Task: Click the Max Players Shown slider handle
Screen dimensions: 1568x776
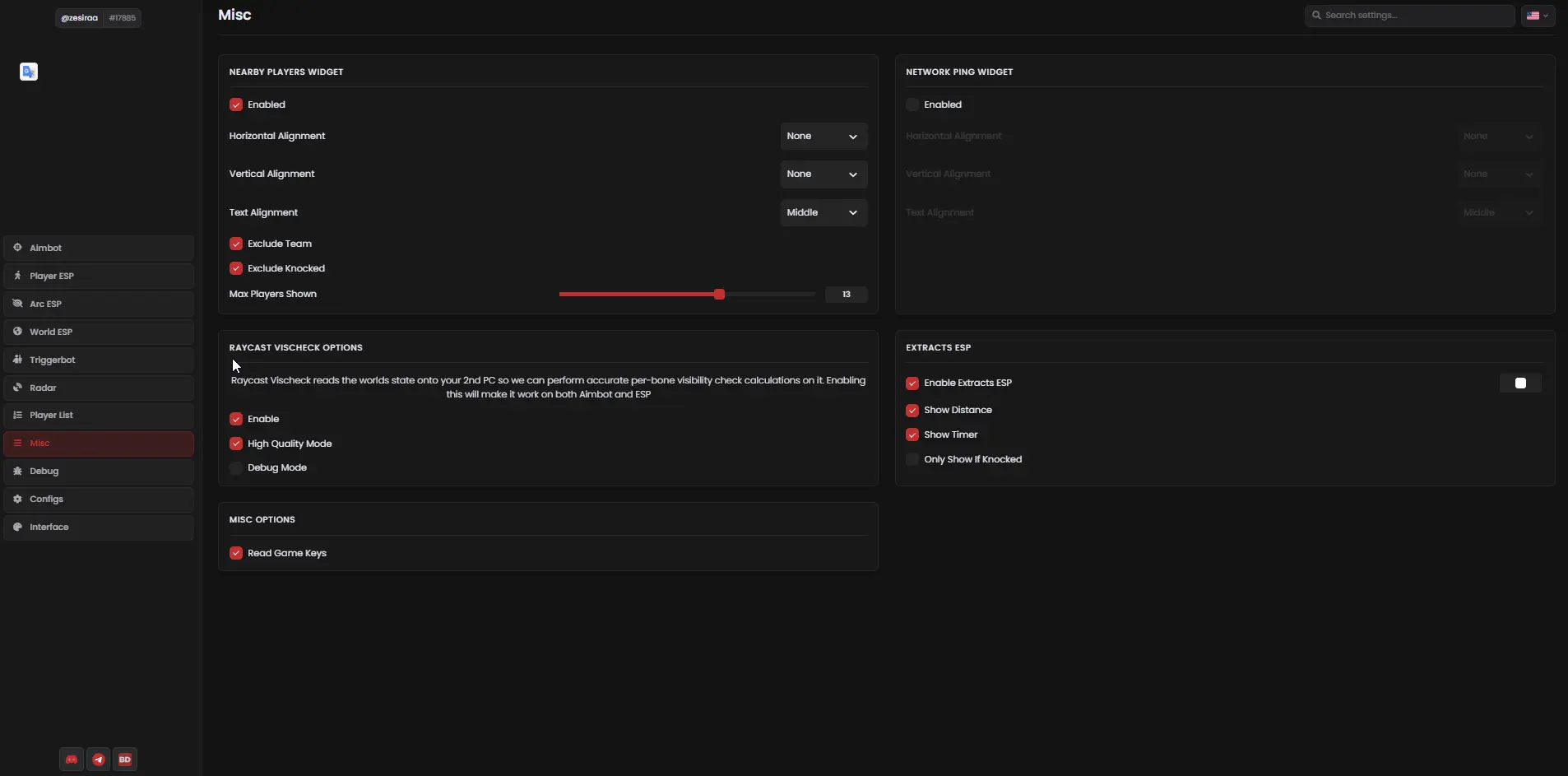Action: click(x=719, y=295)
